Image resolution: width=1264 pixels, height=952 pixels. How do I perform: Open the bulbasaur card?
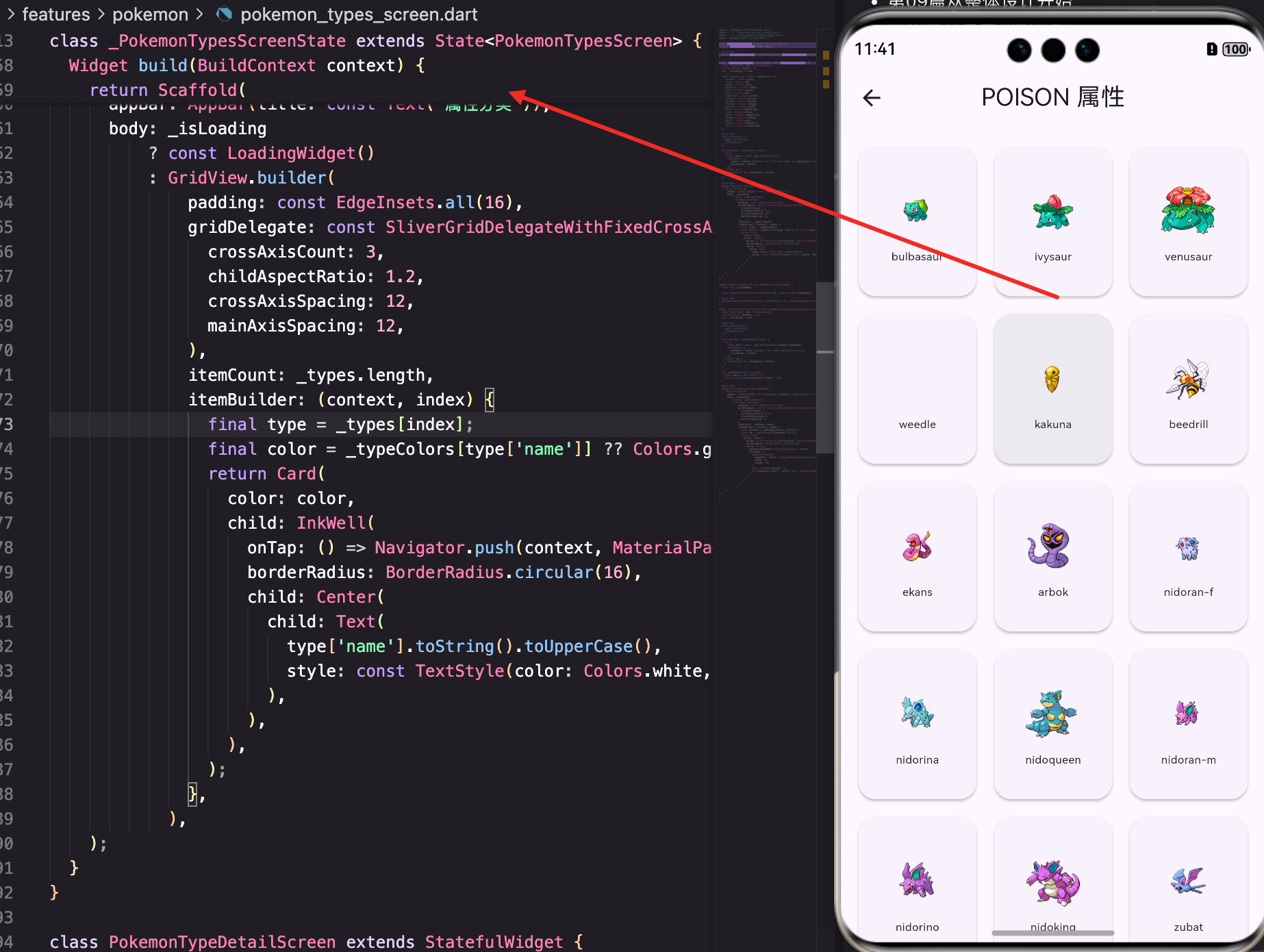point(917,221)
